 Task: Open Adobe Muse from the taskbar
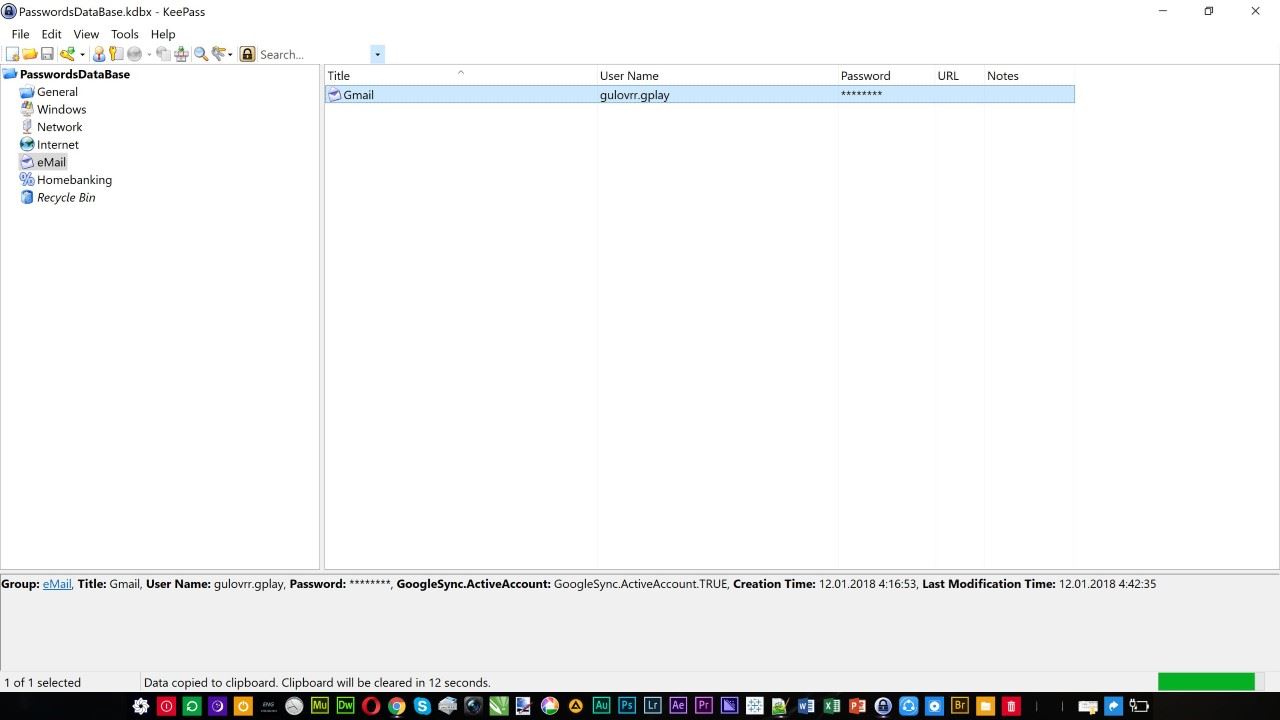(x=319, y=706)
